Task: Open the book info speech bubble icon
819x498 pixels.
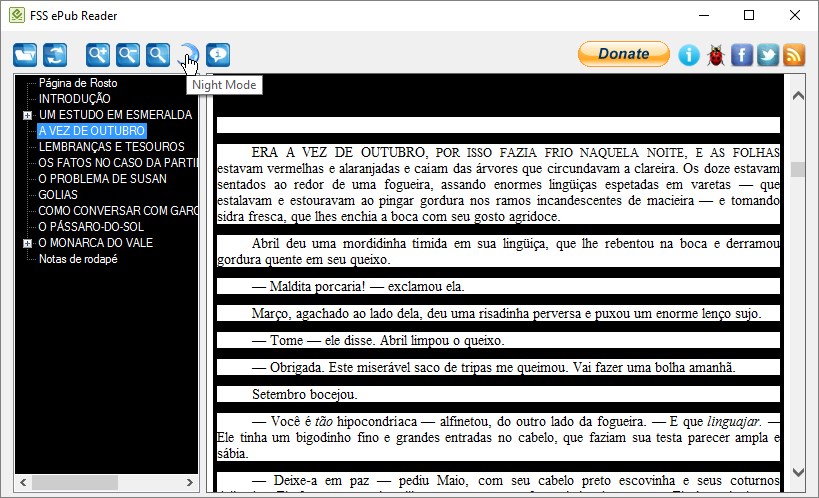Action: point(218,55)
